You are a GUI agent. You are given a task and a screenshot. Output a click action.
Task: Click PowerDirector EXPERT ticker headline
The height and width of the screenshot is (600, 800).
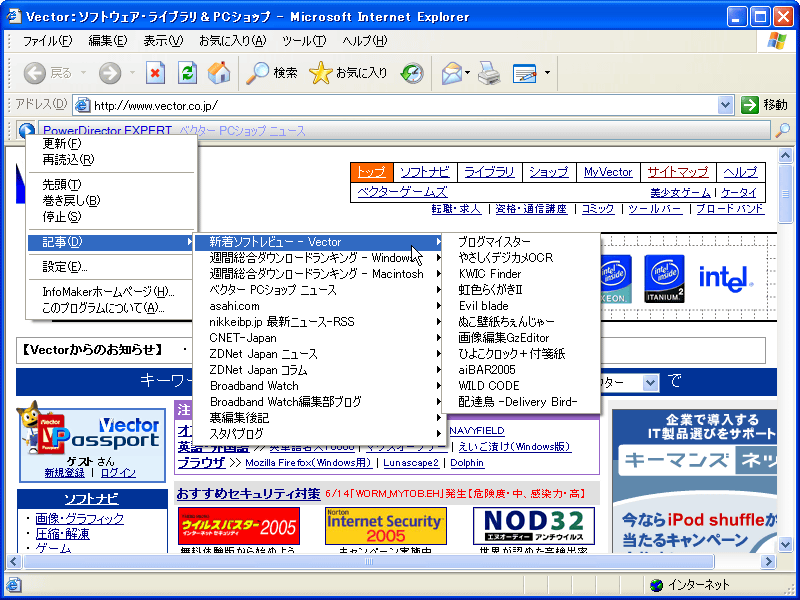(x=108, y=131)
